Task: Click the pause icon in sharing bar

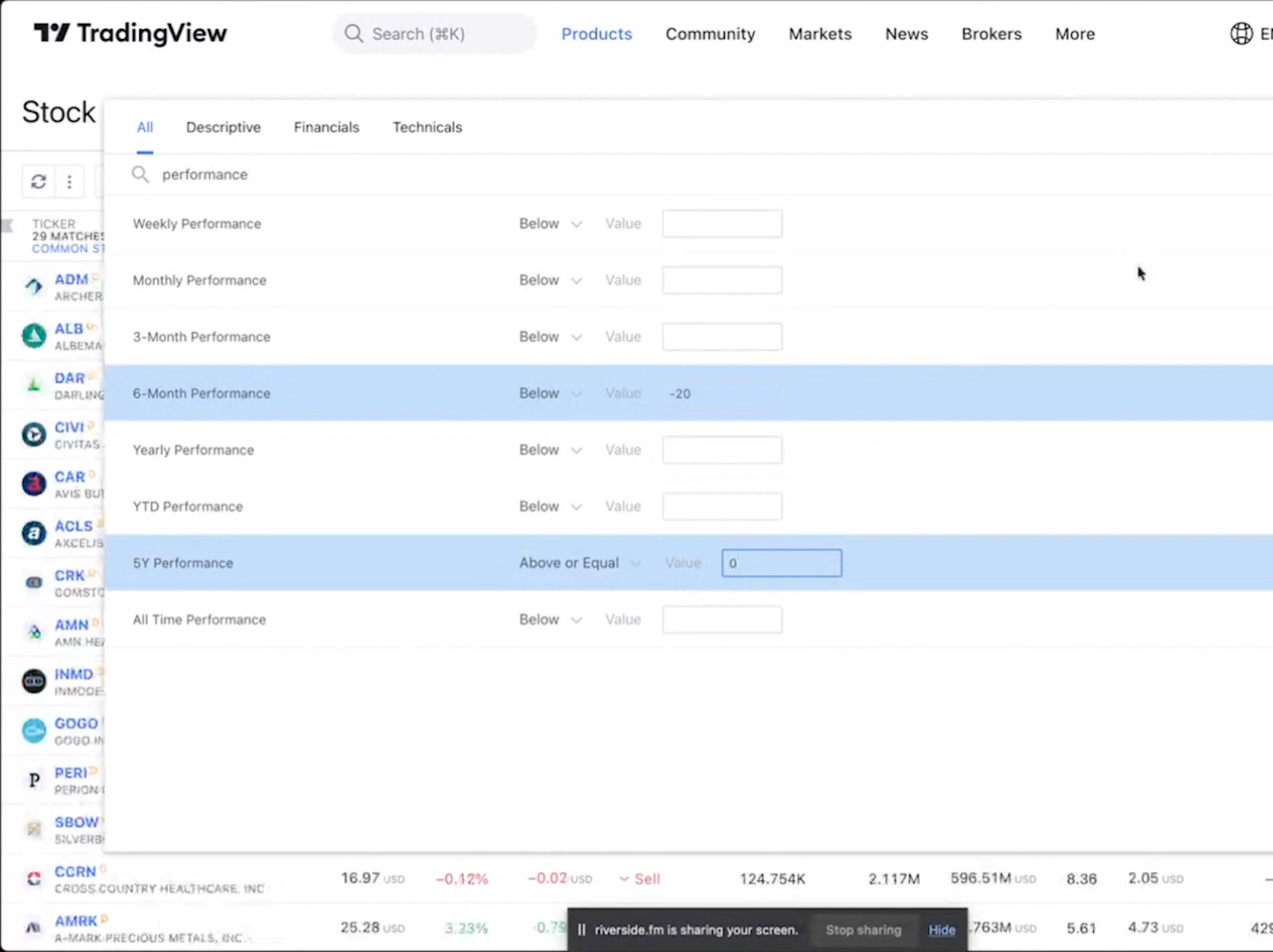Action: click(582, 929)
